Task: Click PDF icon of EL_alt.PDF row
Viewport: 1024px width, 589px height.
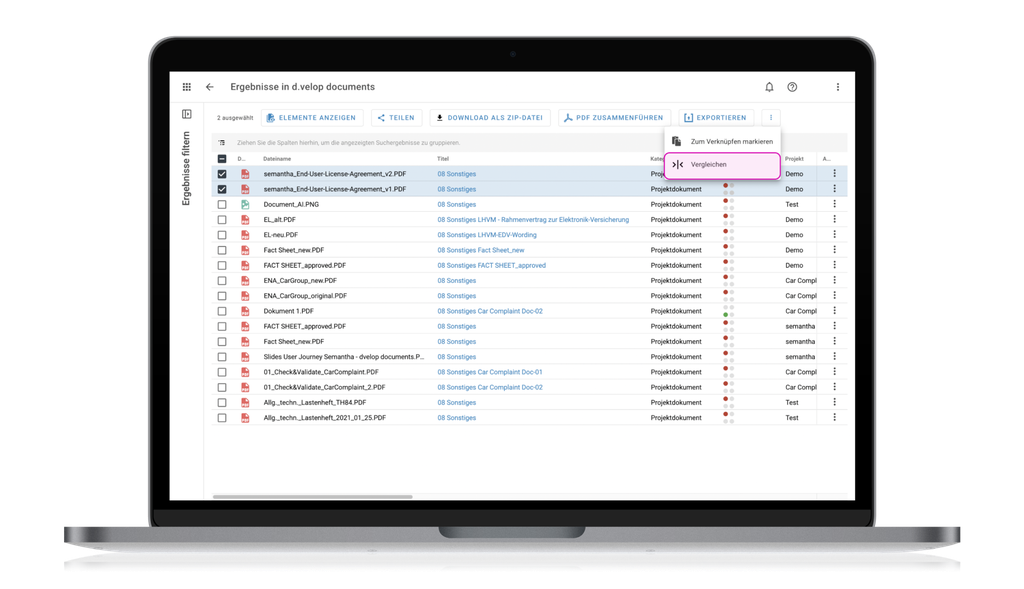Action: (245, 219)
